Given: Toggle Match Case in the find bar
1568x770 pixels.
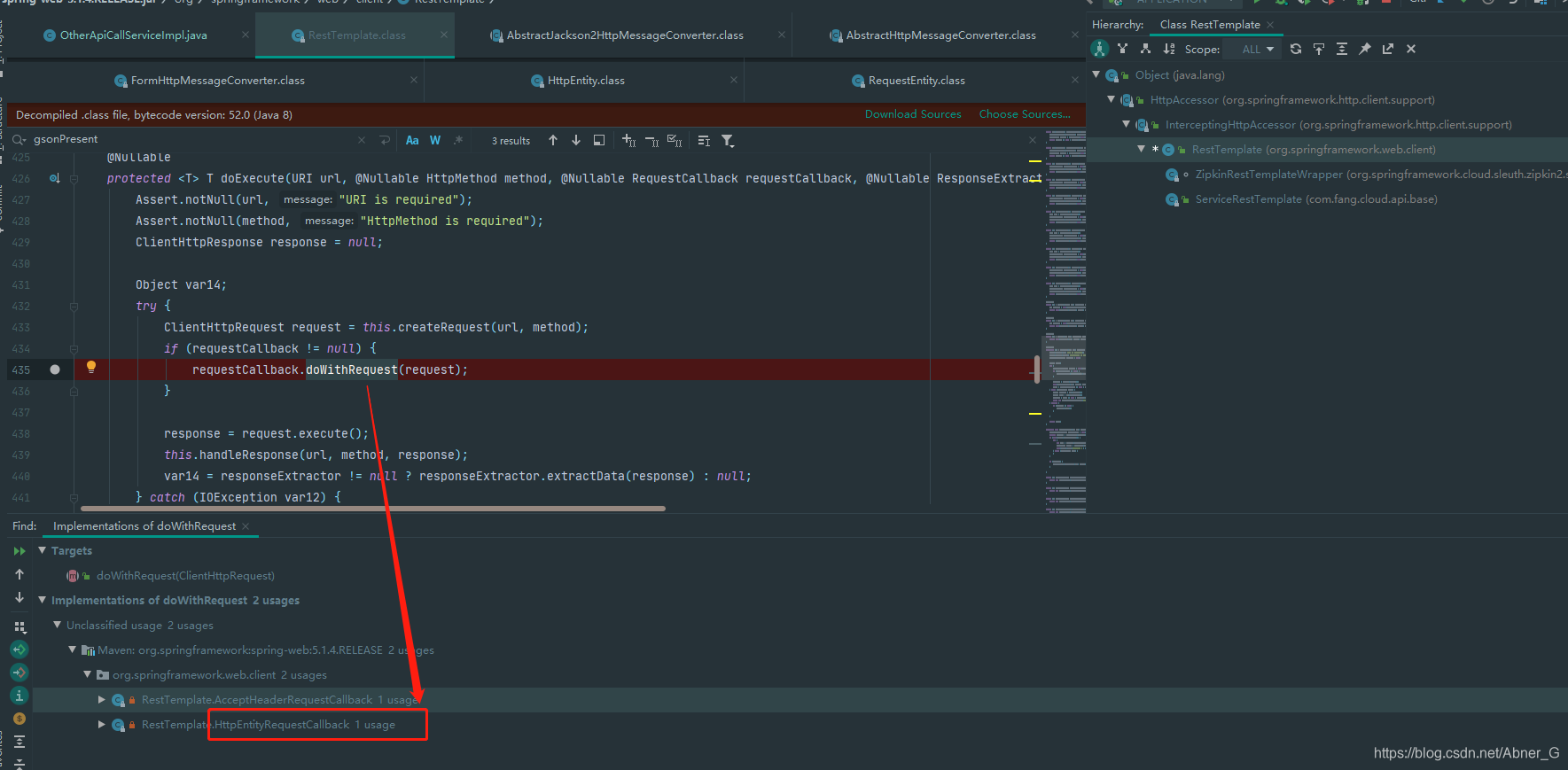Looking at the screenshot, I should [412, 140].
